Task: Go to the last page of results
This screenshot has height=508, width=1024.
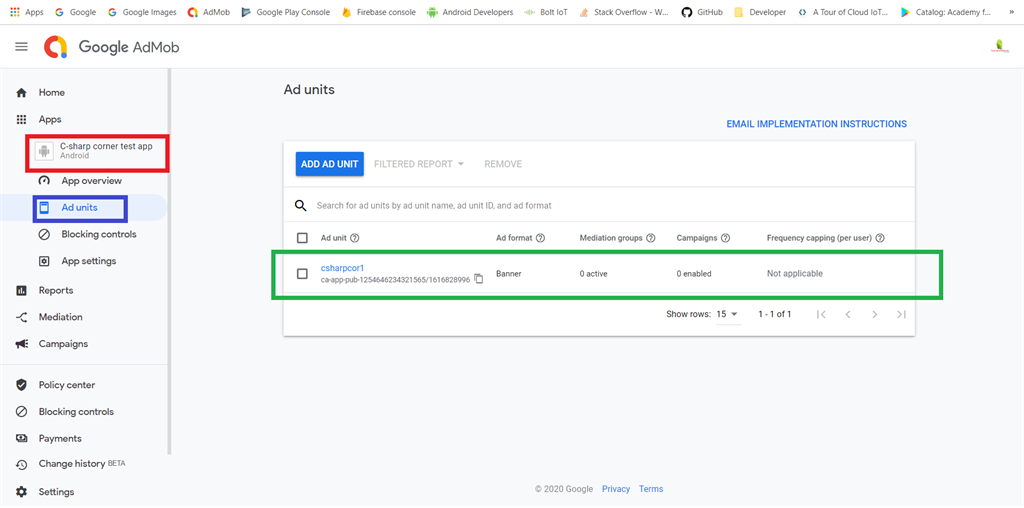Action: pyautogui.click(x=901, y=315)
